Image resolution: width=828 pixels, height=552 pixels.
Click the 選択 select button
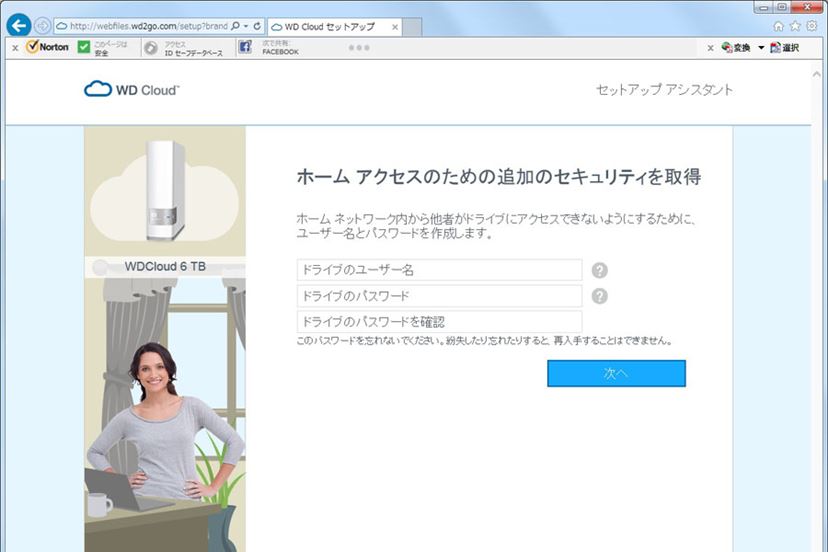pos(784,48)
